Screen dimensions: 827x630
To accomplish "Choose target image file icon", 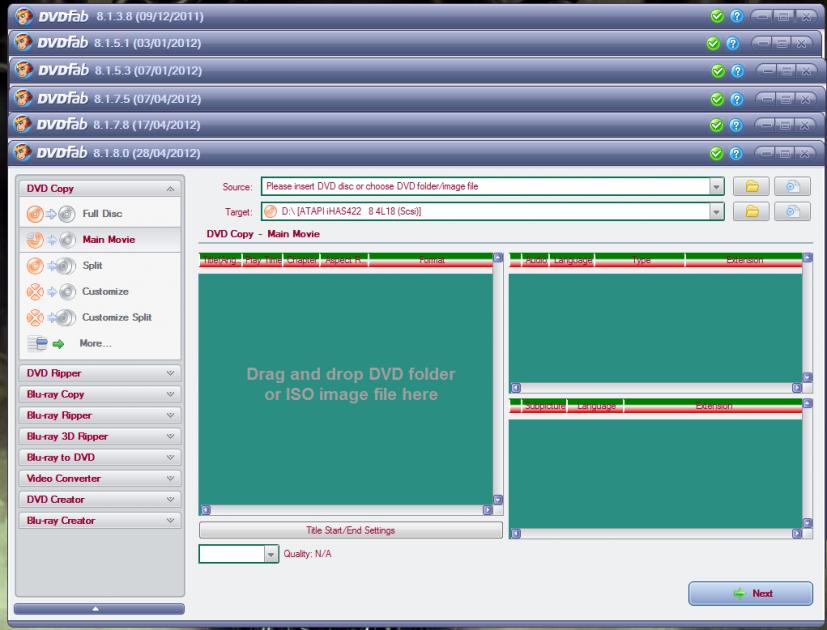I will tap(792, 212).
